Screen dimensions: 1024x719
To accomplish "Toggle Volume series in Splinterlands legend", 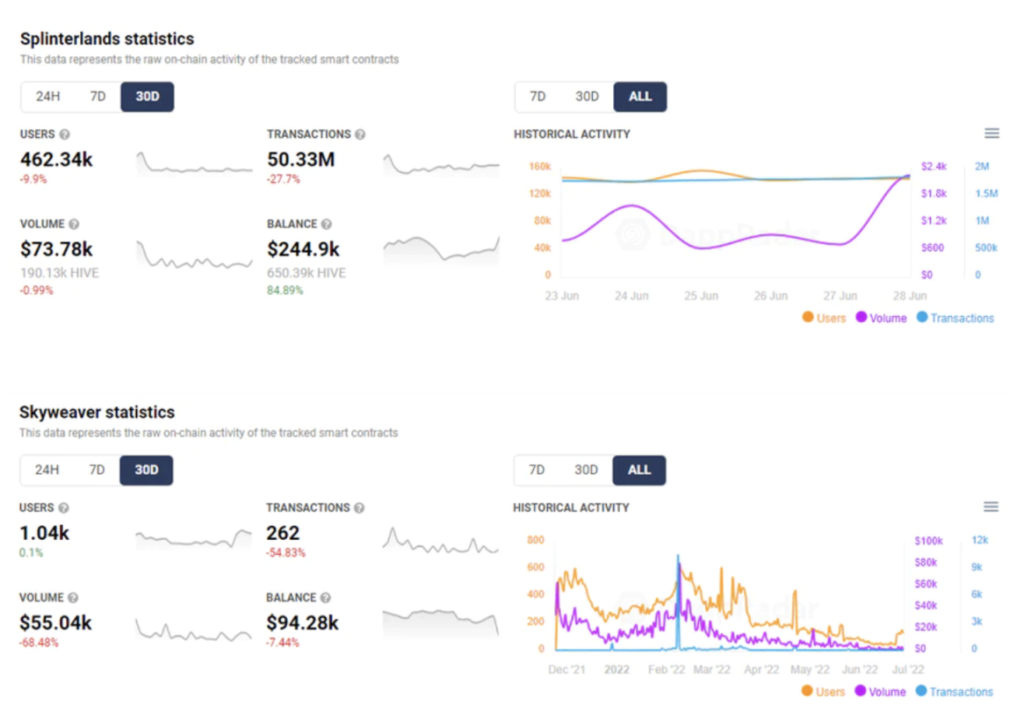I will (881, 318).
